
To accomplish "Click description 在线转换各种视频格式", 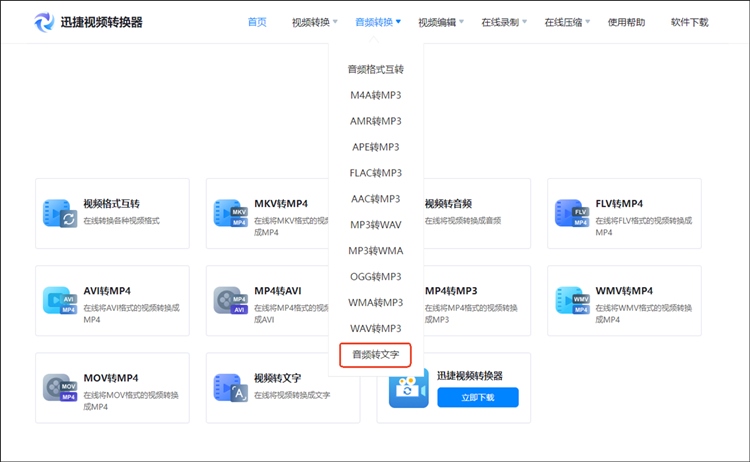I will point(121,220).
